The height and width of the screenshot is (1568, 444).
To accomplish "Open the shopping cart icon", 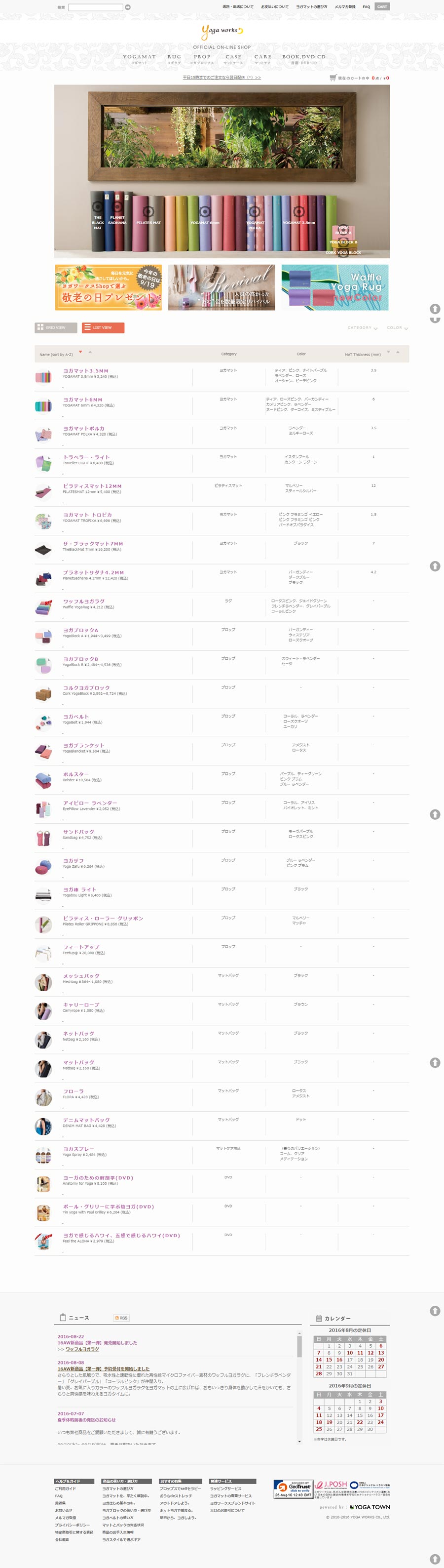I will (x=333, y=78).
